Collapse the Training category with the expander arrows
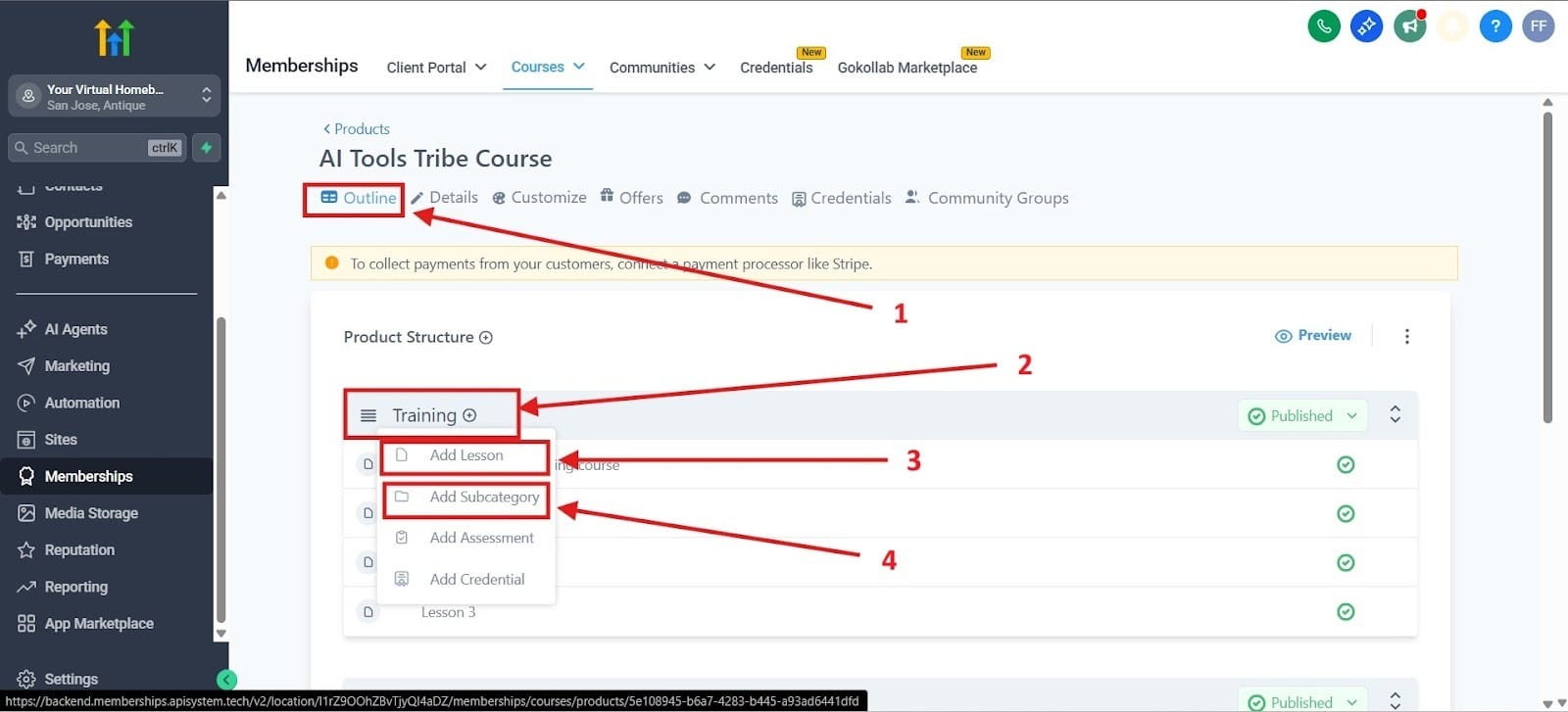Image resolution: width=1568 pixels, height=712 pixels. coord(1395,415)
